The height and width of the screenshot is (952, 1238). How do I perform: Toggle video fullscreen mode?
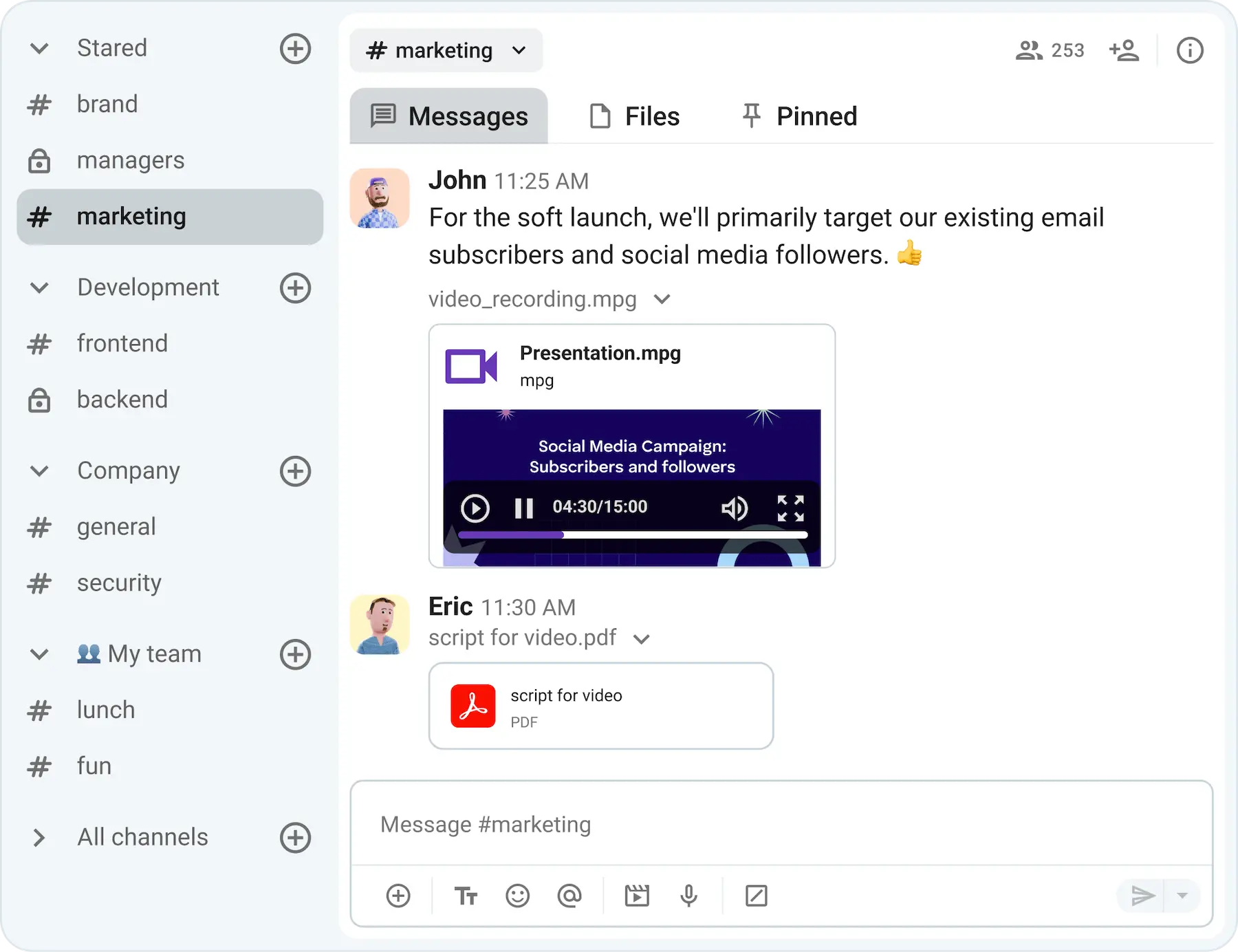[790, 508]
